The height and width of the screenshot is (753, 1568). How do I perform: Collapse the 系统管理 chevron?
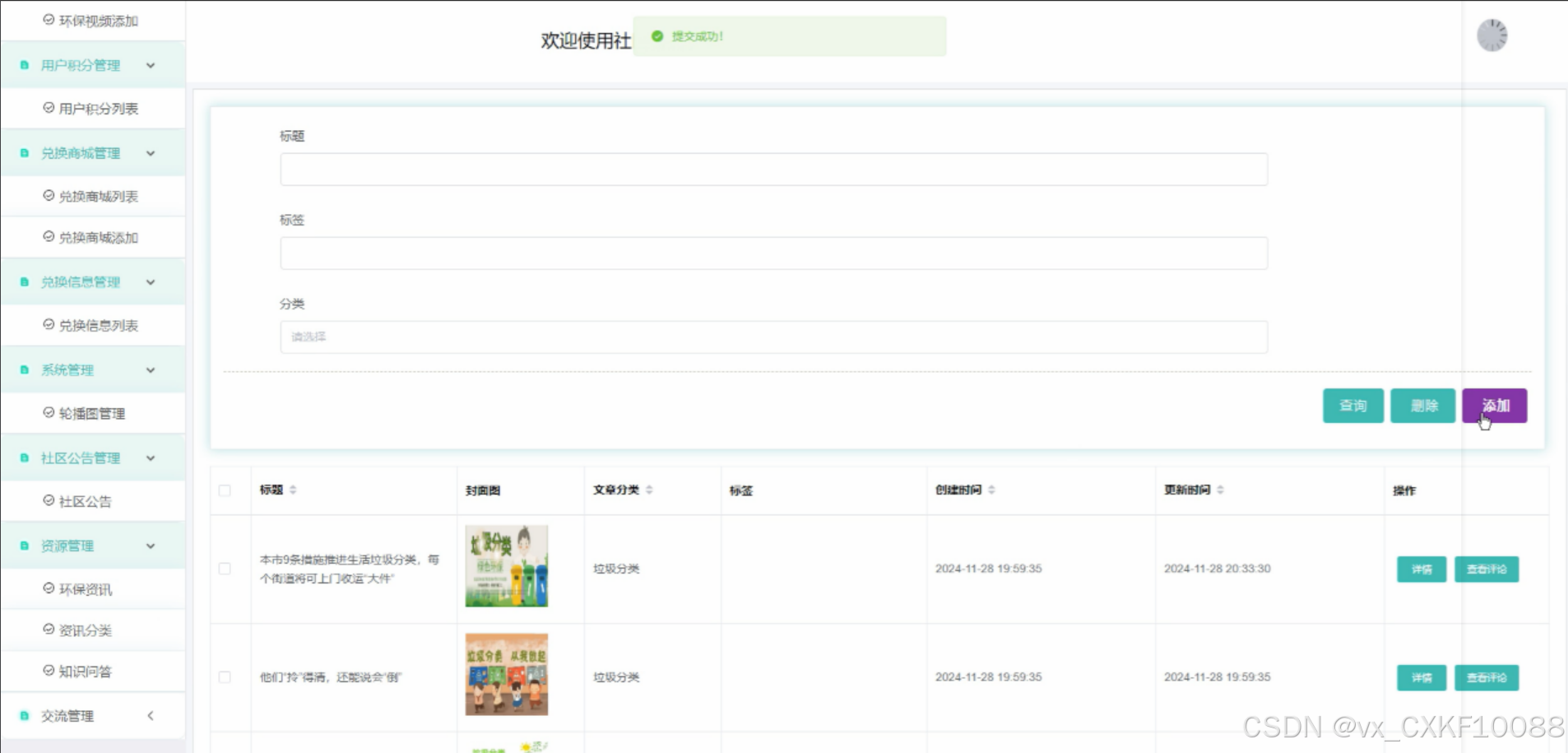coord(151,370)
